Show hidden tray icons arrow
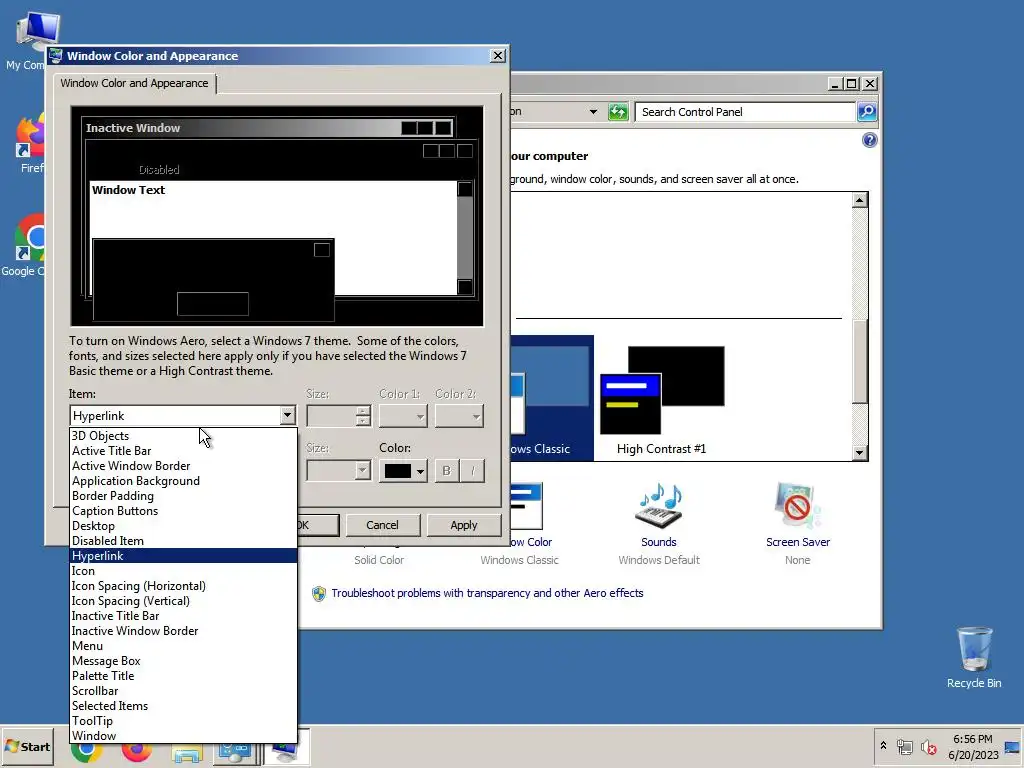Viewport: 1024px width, 768px height. click(x=884, y=746)
